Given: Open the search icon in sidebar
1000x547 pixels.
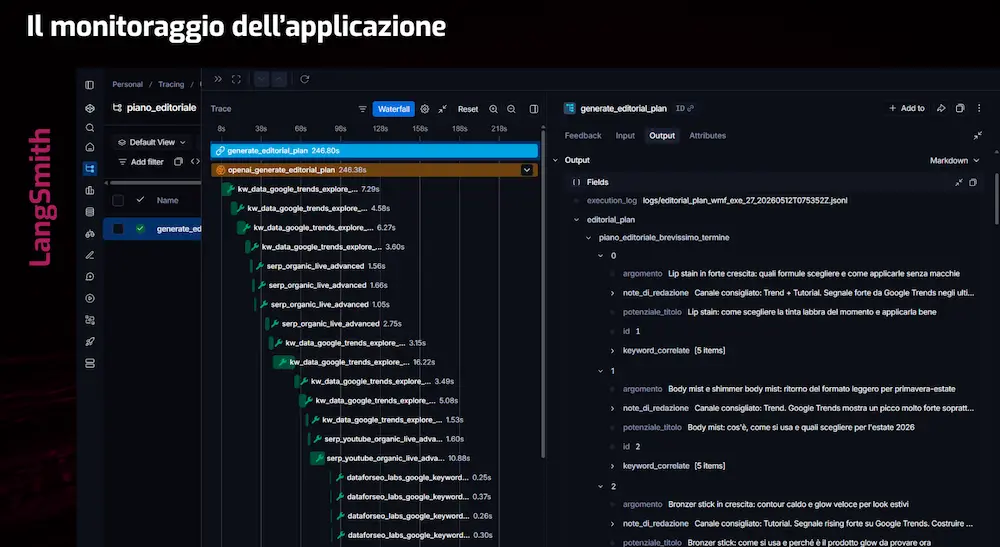Looking at the screenshot, I should (90, 128).
